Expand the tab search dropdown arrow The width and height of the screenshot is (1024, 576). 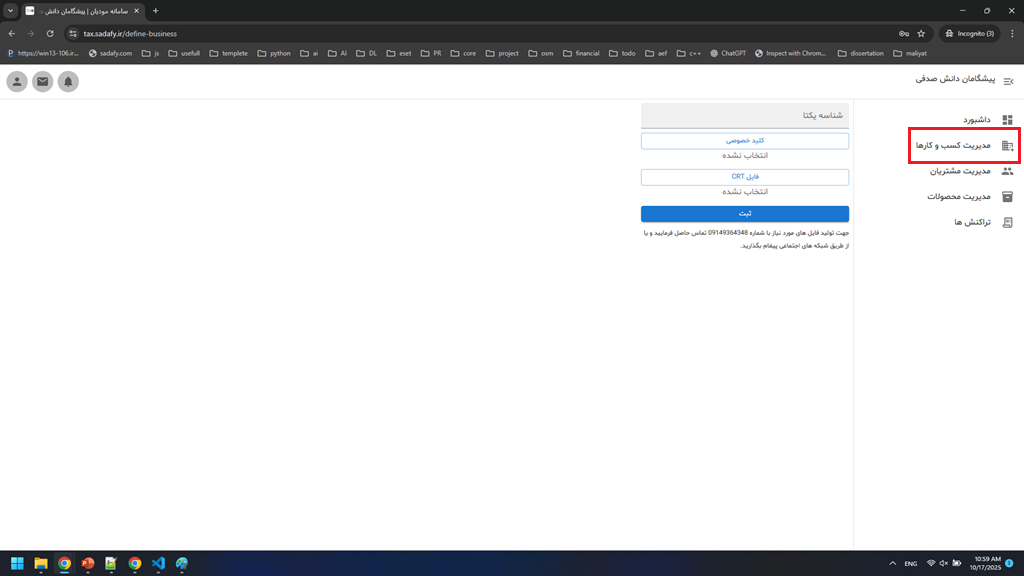pos(10,10)
